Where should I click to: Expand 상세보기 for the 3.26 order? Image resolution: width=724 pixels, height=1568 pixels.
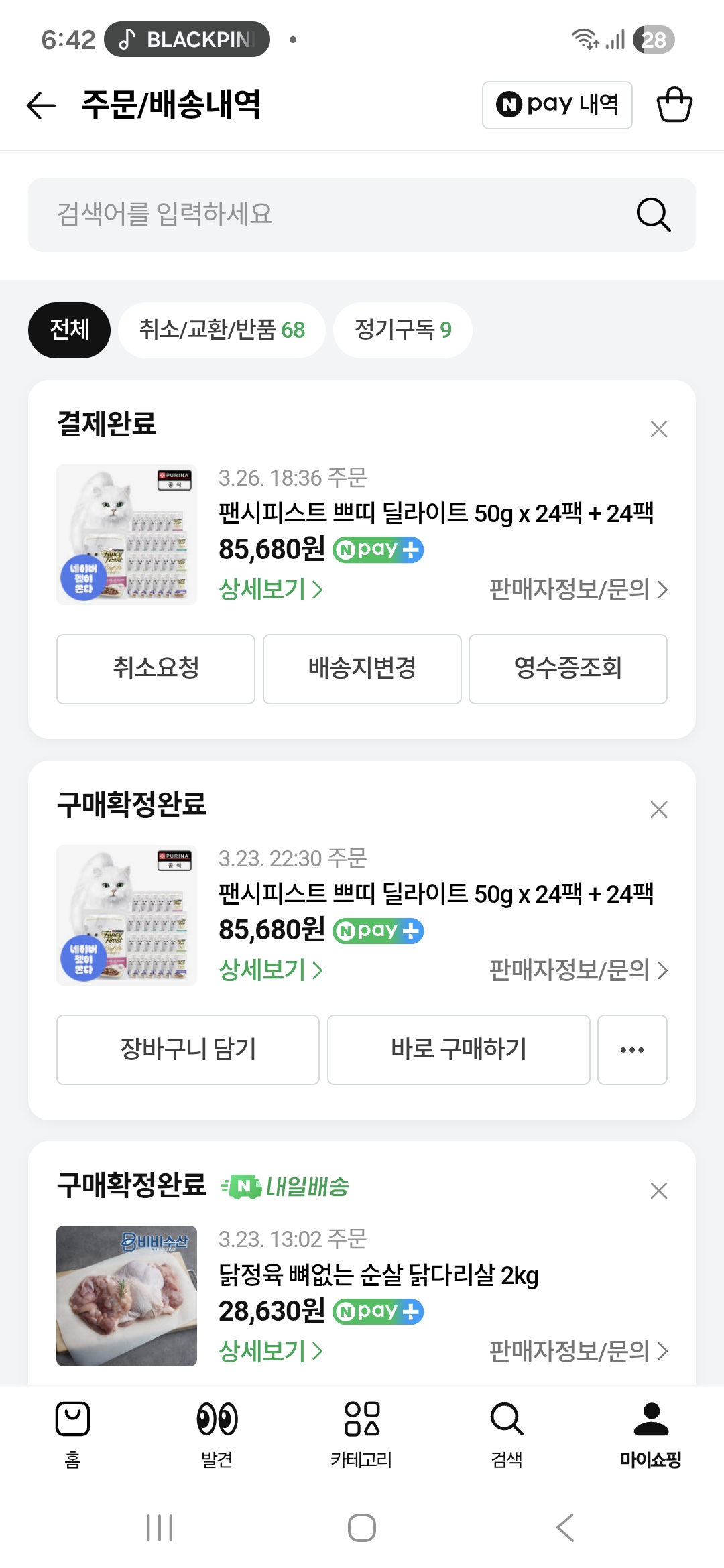271,590
